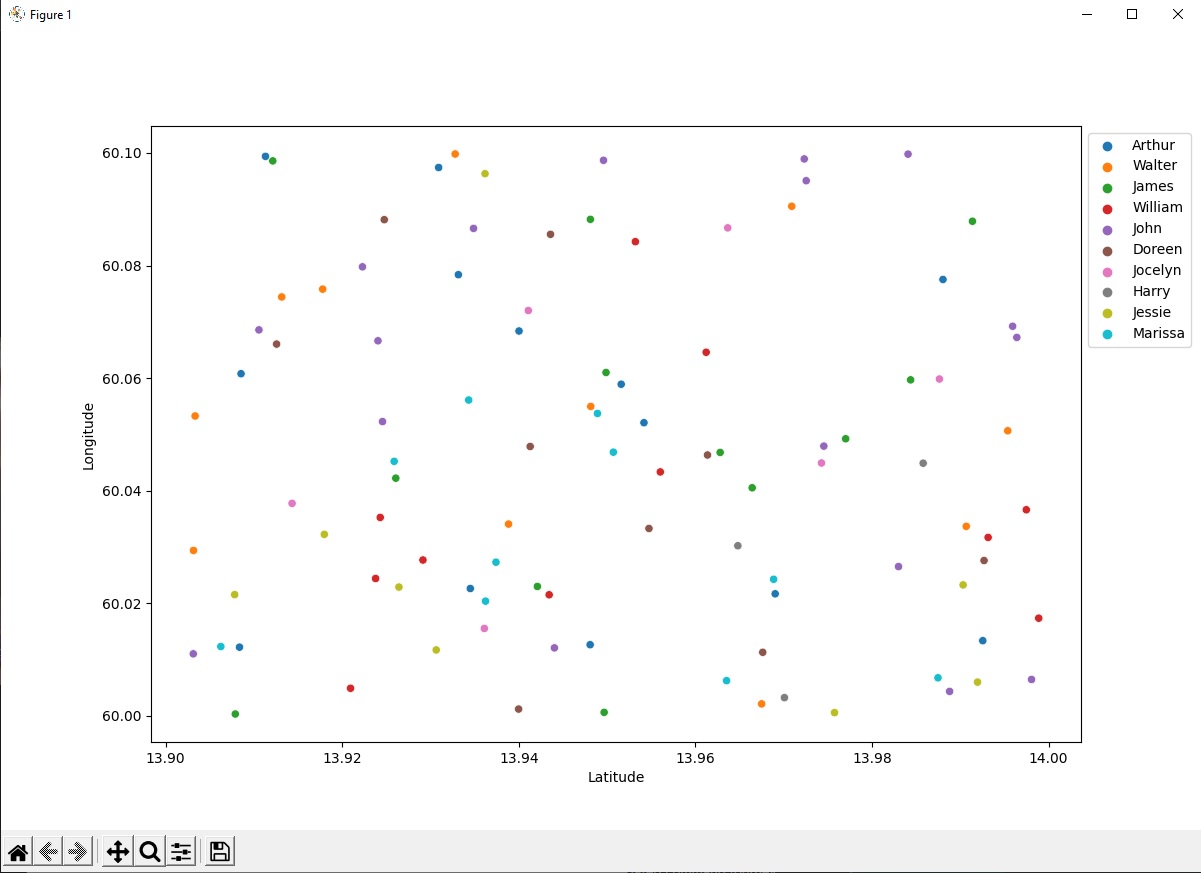The image size is (1201, 873).
Task: Select the William label text in legend
Action: pos(1157,208)
